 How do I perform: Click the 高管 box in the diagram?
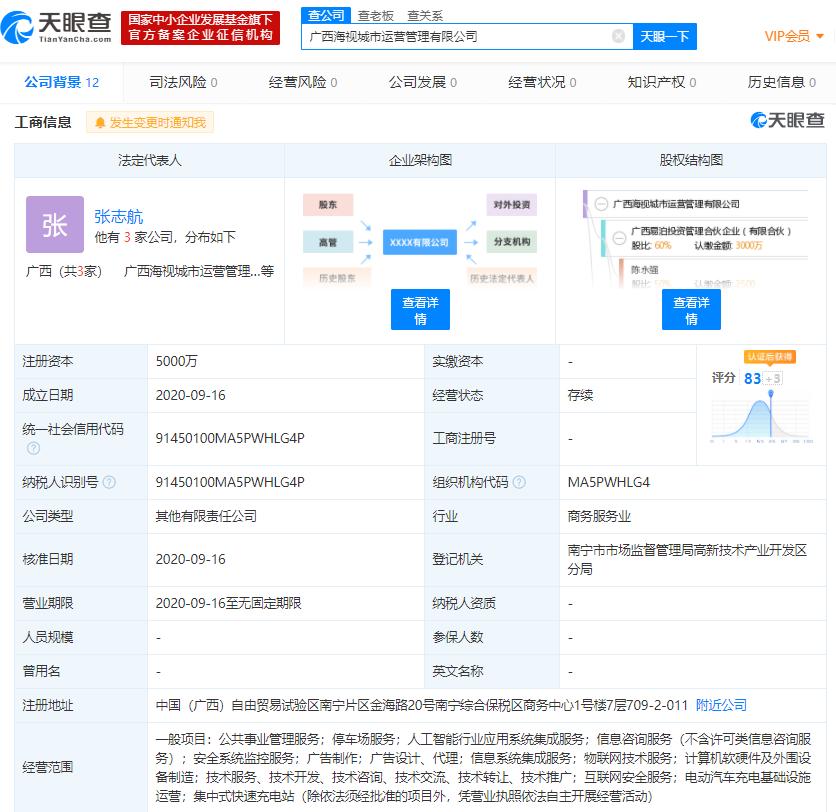tap(328, 242)
